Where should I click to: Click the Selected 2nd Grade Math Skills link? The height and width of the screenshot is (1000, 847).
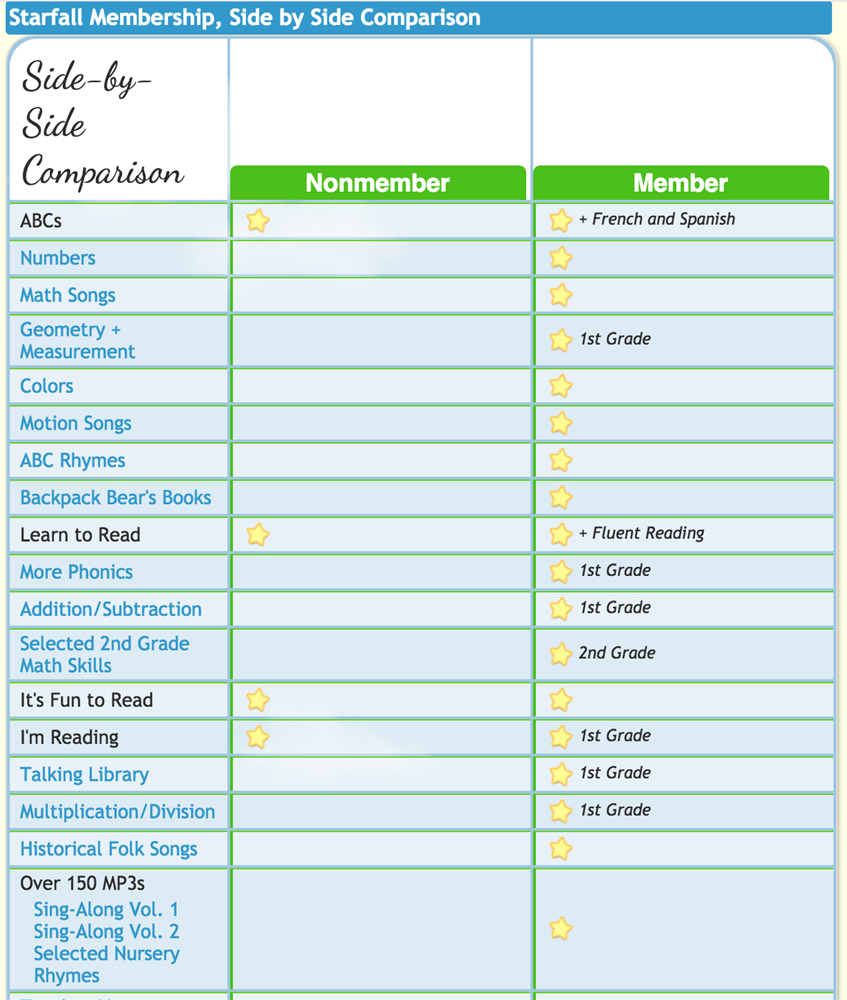pyautogui.click(x=104, y=654)
